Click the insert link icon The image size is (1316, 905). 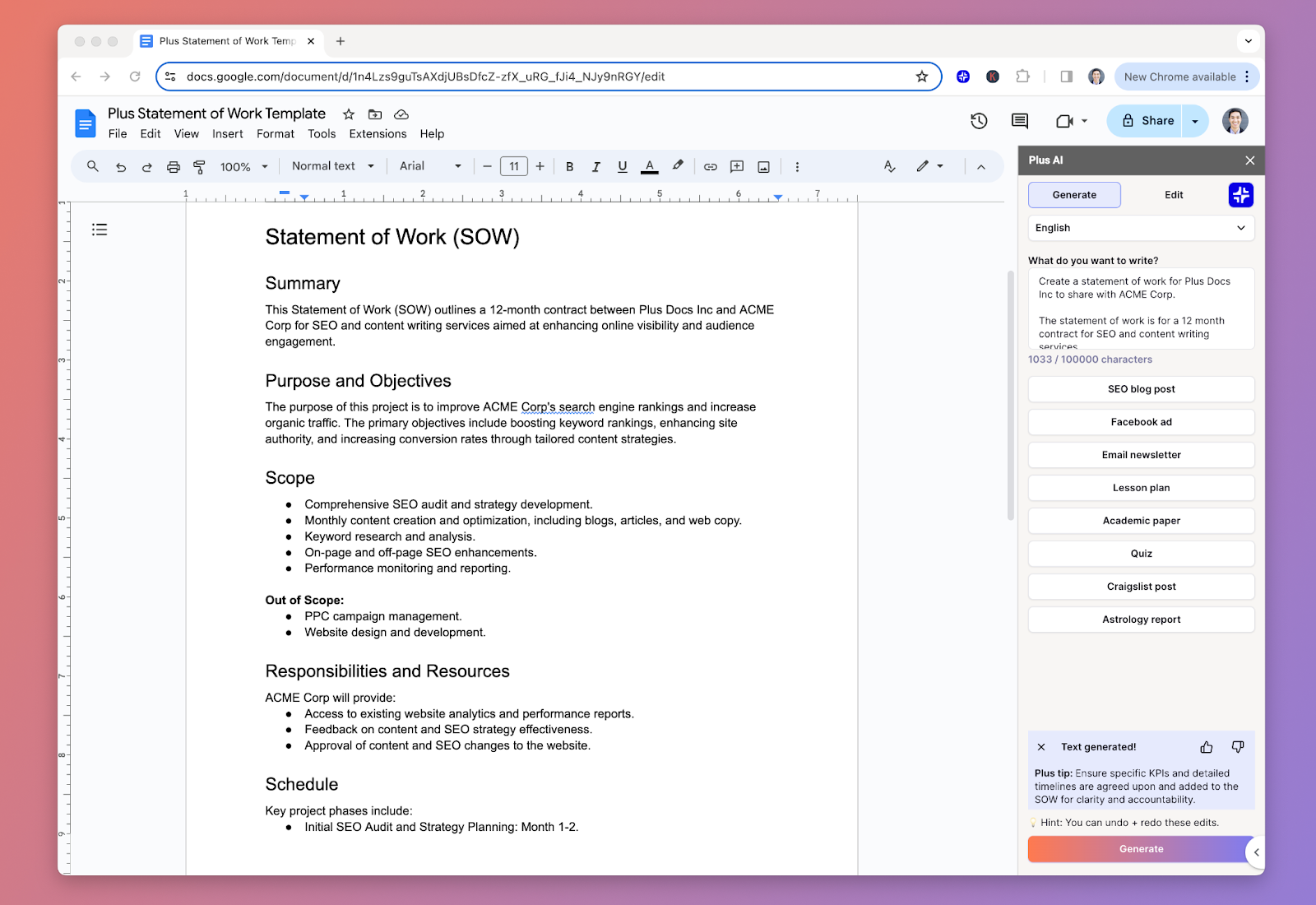[711, 167]
